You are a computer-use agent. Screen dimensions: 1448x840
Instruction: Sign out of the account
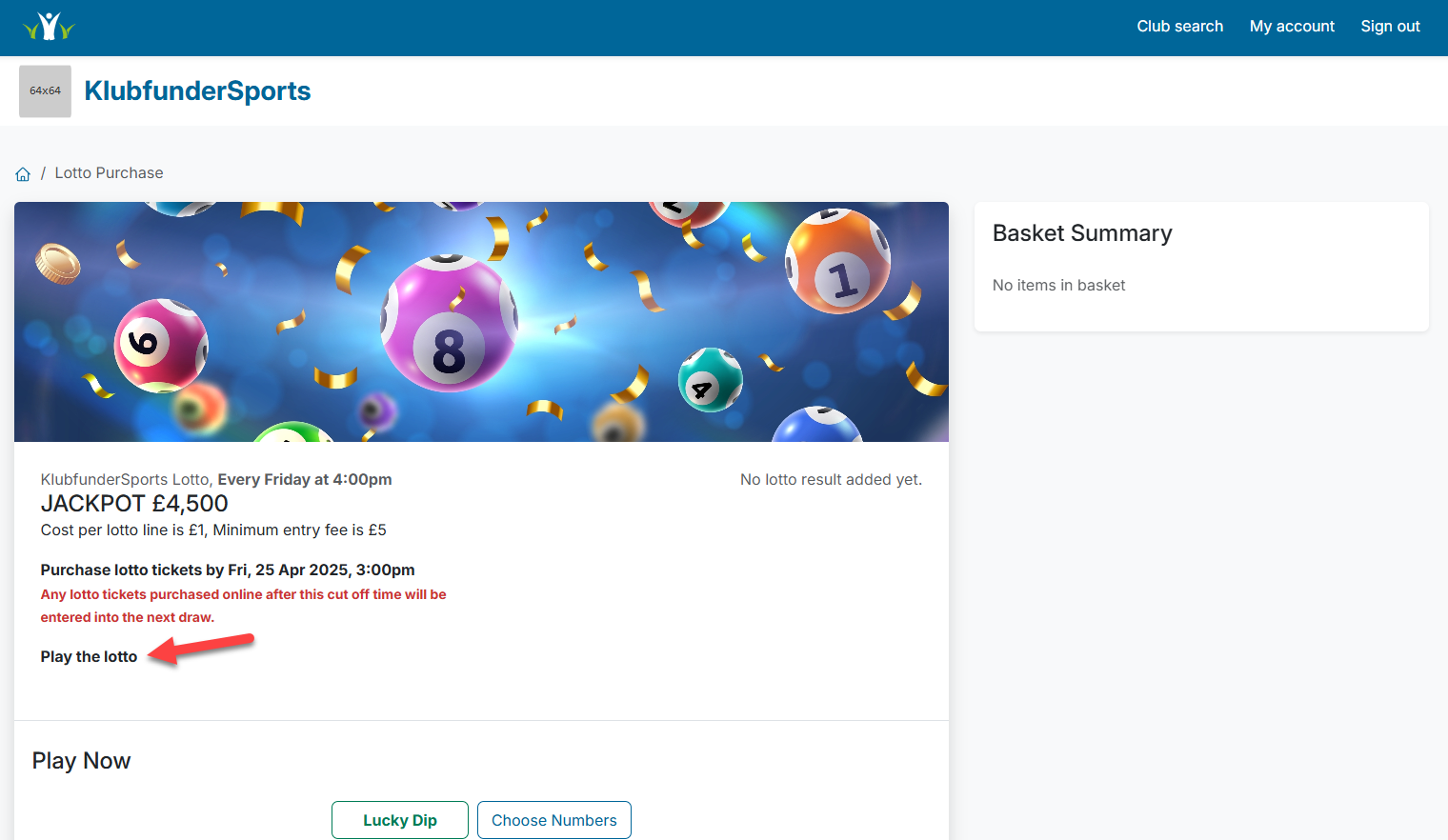point(1390,27)
